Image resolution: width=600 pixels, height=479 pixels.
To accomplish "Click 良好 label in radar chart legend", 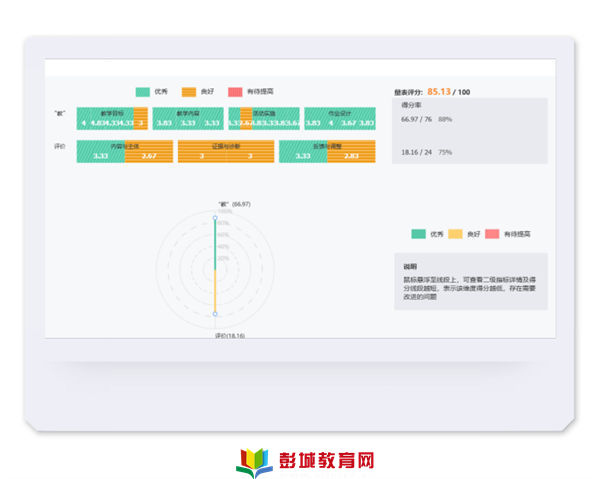I will click(x=473, y=234).
